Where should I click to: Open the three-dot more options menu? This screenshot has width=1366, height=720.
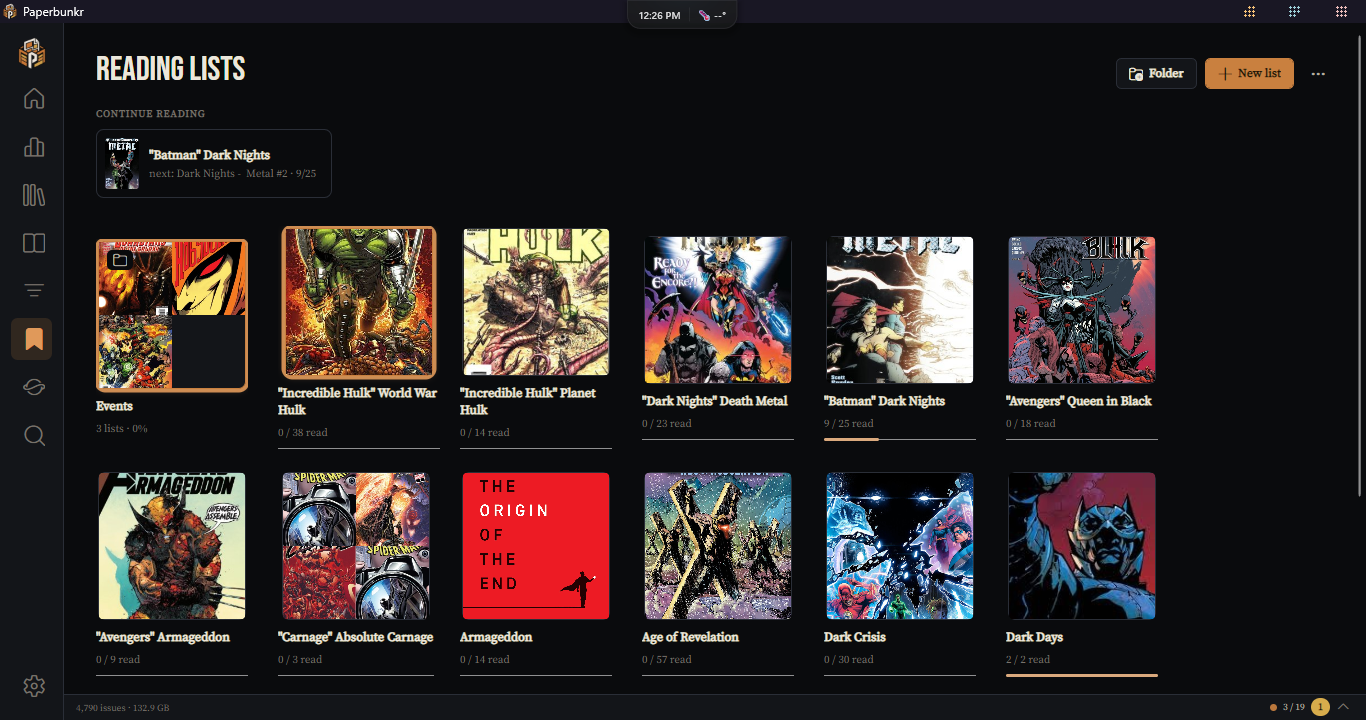(1318, 74)
